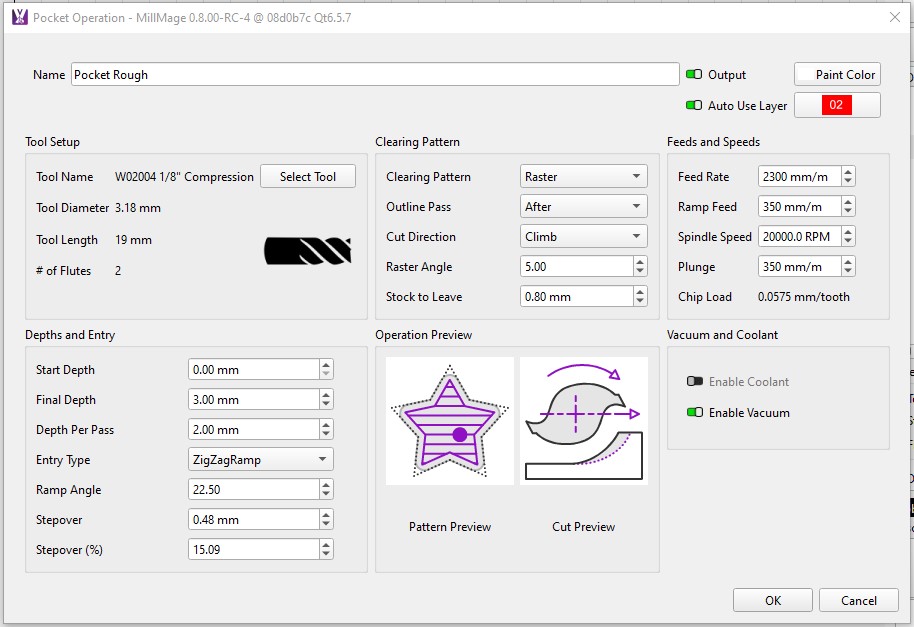Increase Stepover mm with the up arrow
Viewport: 914px width, 627px height.
click(326, 515)
